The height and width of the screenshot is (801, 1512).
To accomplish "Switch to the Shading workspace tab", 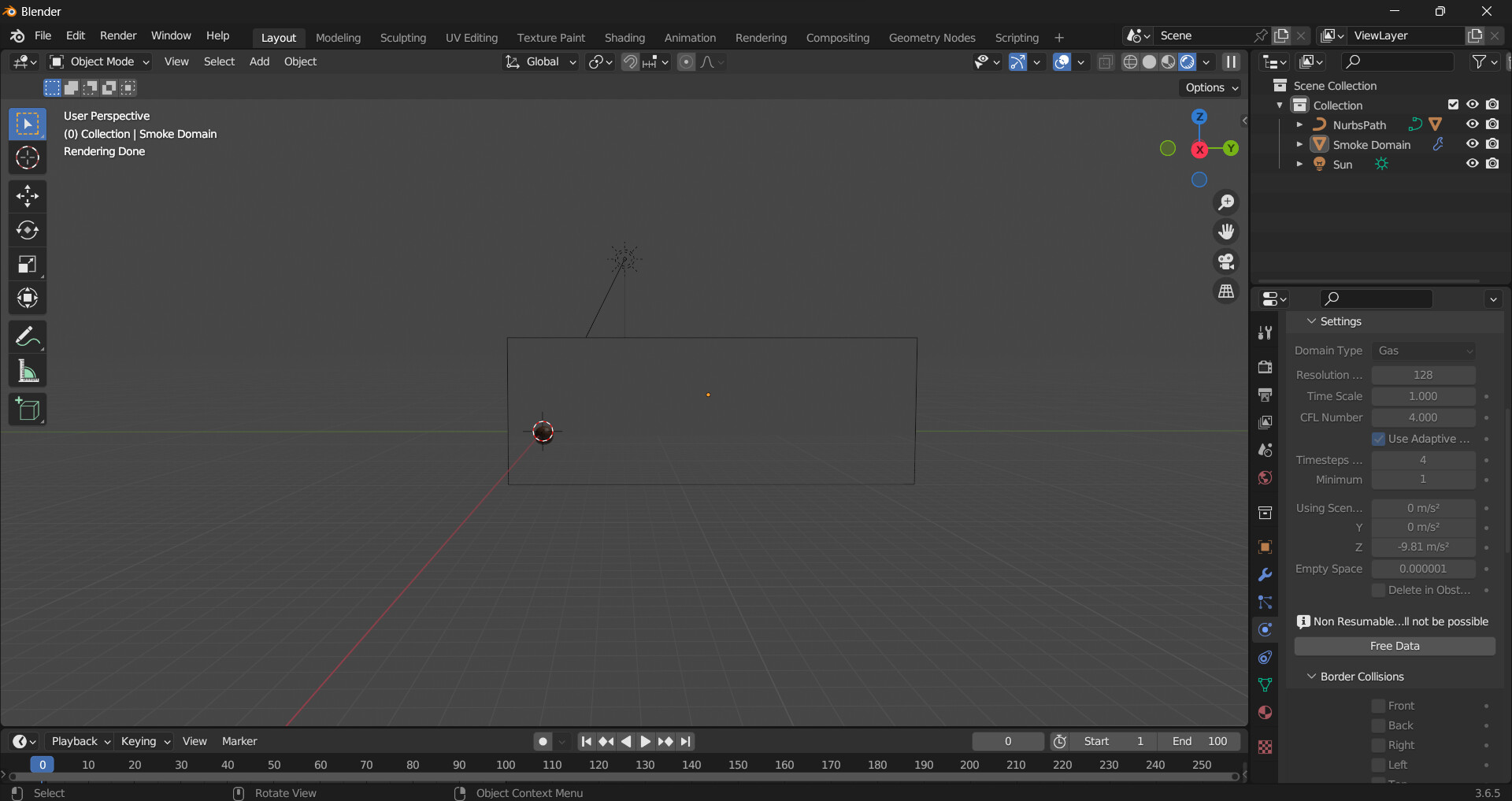I will tap(624, 37).
